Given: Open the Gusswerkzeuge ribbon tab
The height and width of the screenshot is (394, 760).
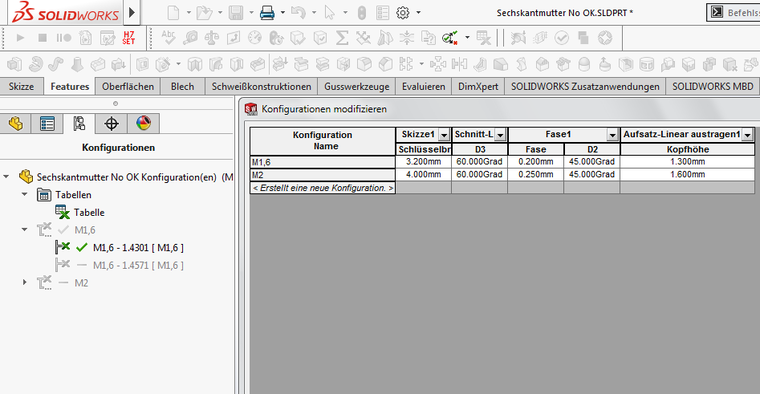Looking at the screenshot, I should click(357, 86).
